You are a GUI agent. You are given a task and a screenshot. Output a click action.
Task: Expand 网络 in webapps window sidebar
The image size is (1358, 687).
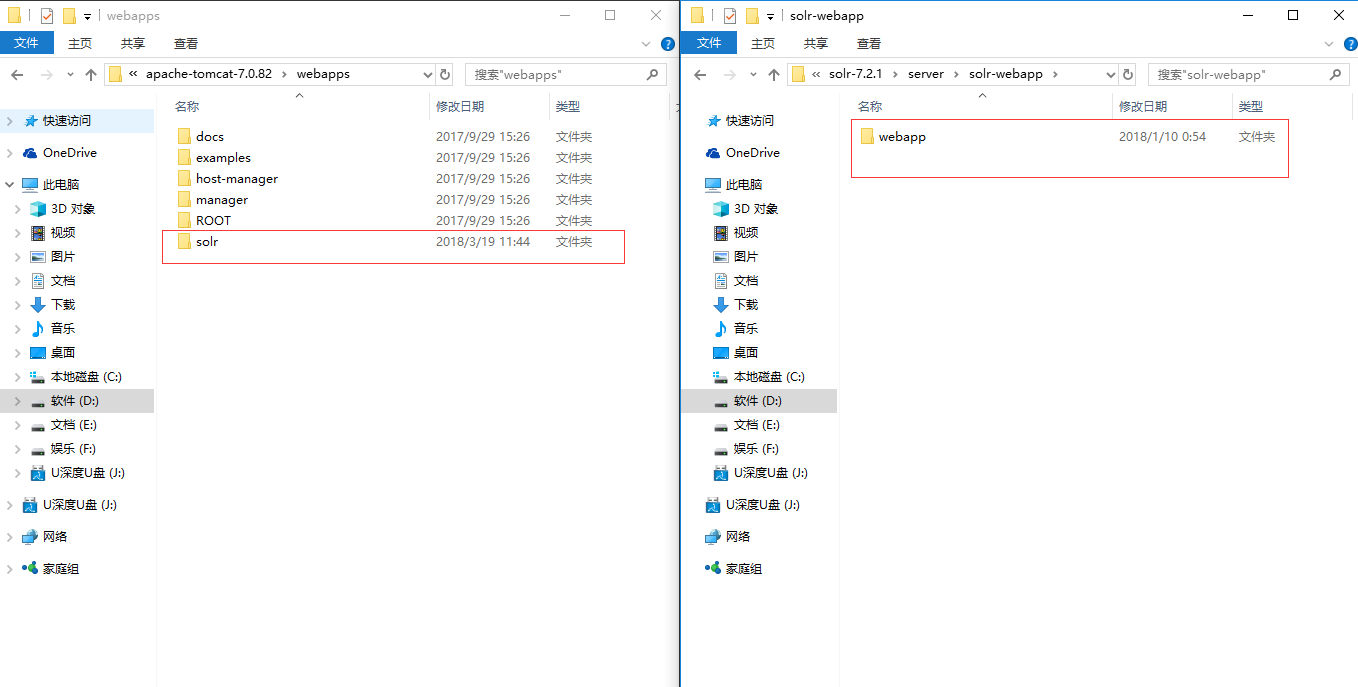point(9,537)
